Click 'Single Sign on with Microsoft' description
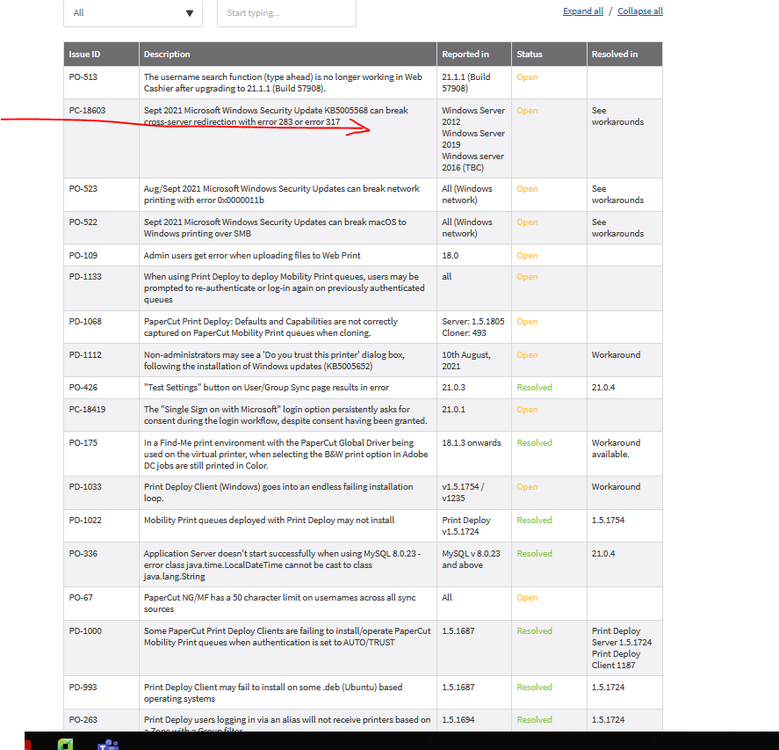Screen dimensions: 779x750 pos(286,415)
